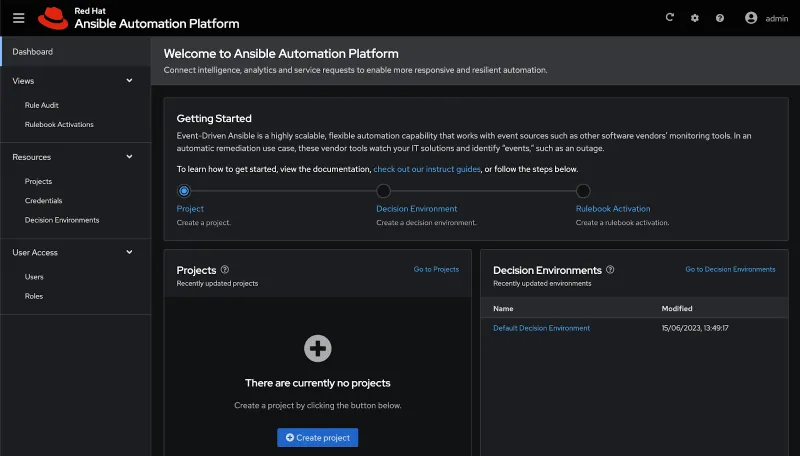Open settings gear icon in header
This screenshot has height=456, width=800.
coord(695,18)
